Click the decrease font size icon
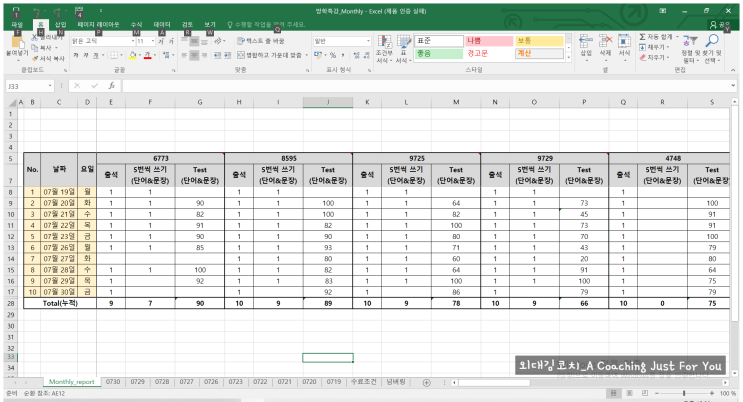 tap(171, 41)
